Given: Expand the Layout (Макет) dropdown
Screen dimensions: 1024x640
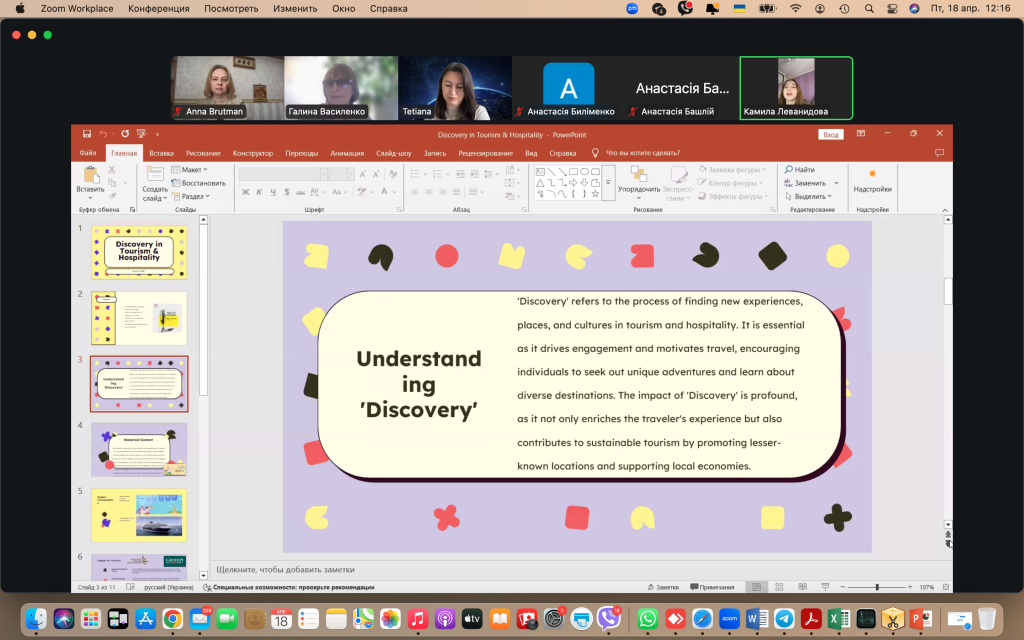Looking at the screenshot, I should 190,170.
